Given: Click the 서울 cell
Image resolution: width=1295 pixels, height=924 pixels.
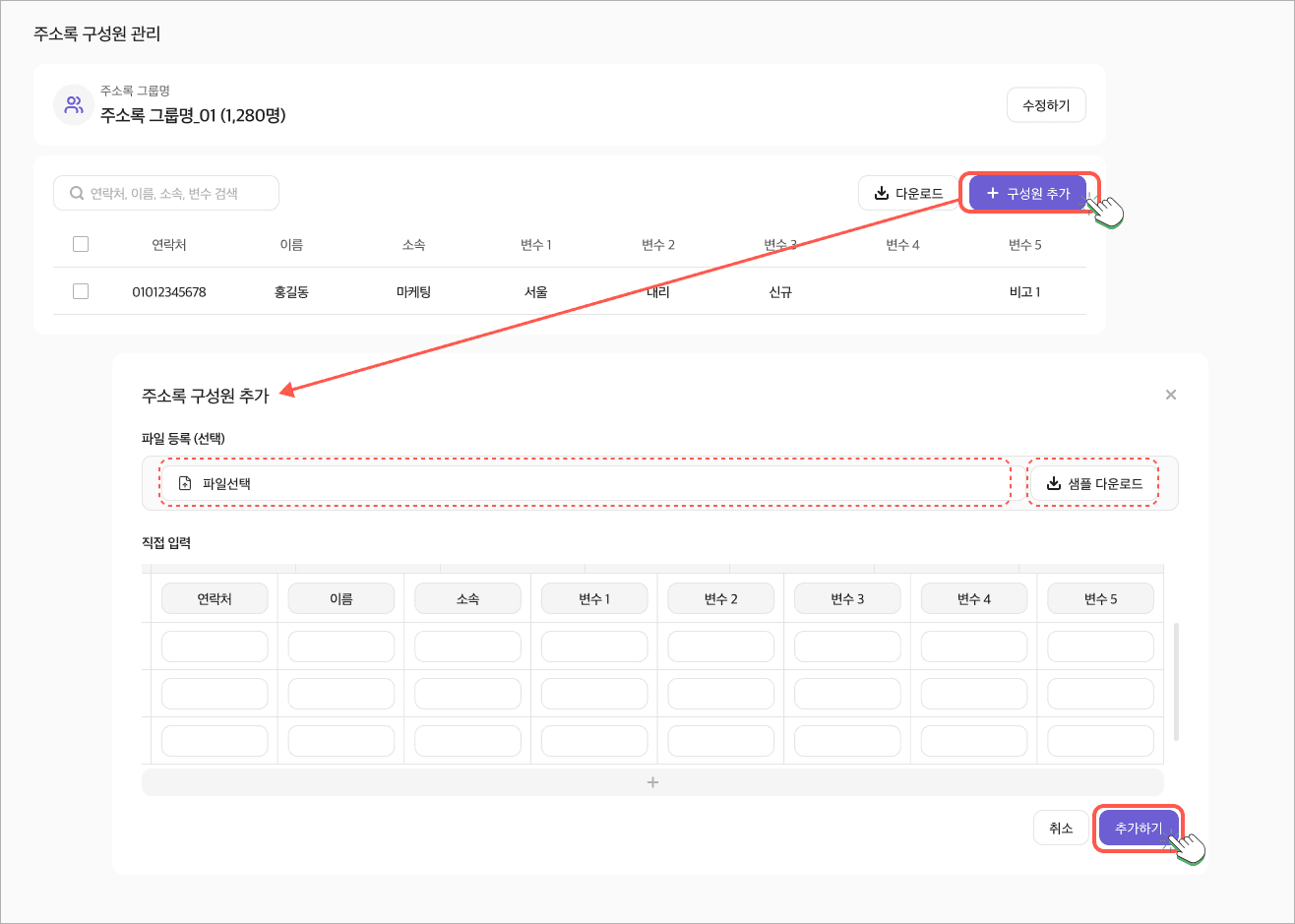Looking at the screenshot, I should (536, 291).
